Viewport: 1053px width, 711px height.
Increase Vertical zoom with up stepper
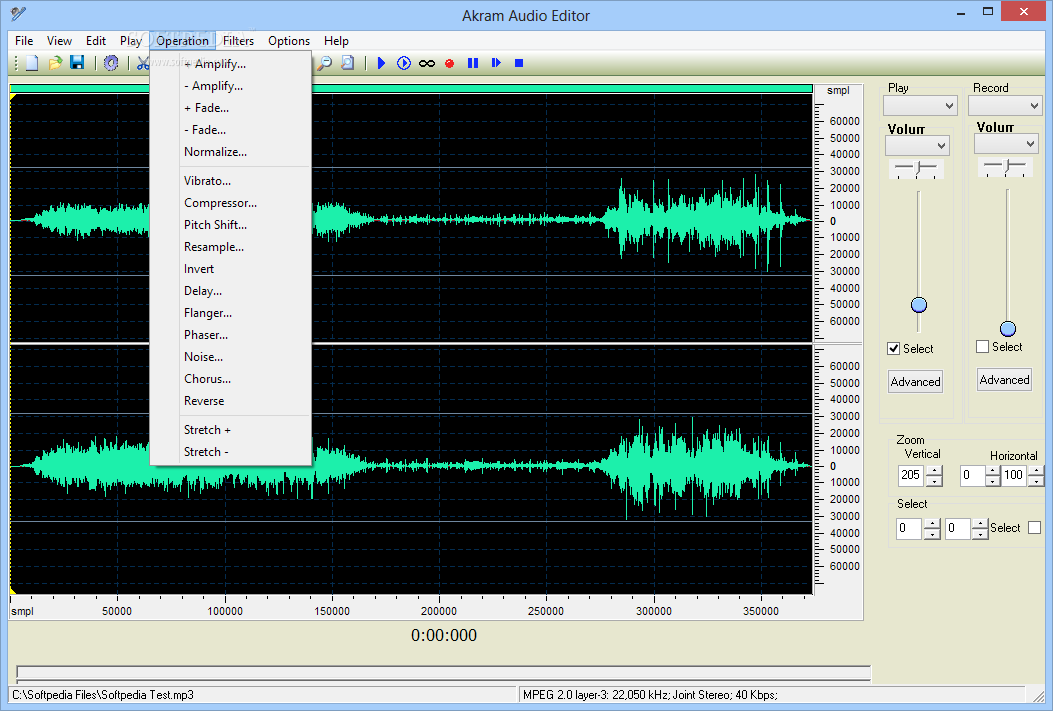[934, 471]
